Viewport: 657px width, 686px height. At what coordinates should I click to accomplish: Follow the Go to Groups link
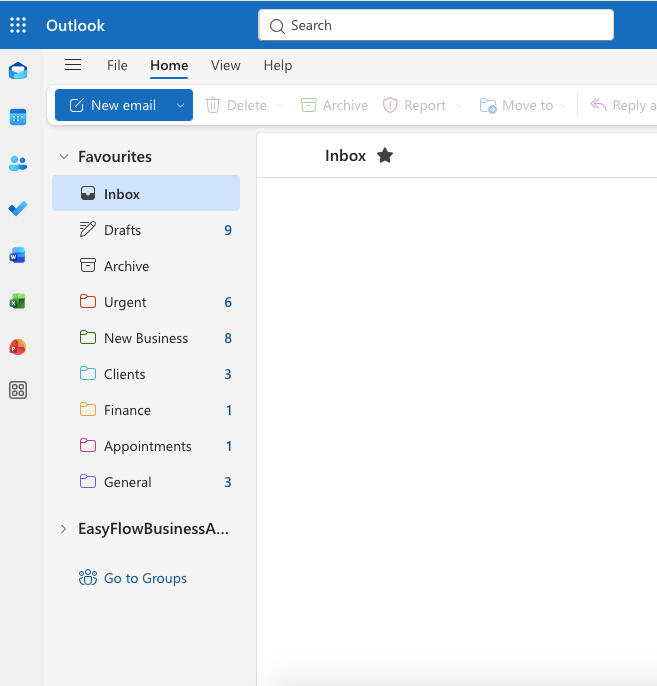click(133, 578)
